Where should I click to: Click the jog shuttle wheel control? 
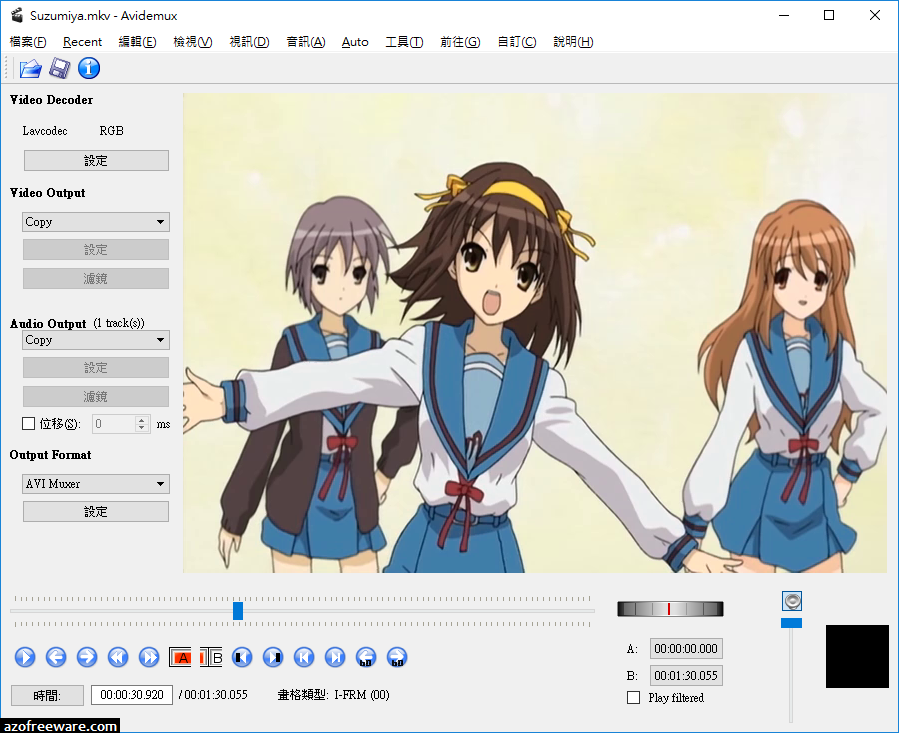[670, 609]
